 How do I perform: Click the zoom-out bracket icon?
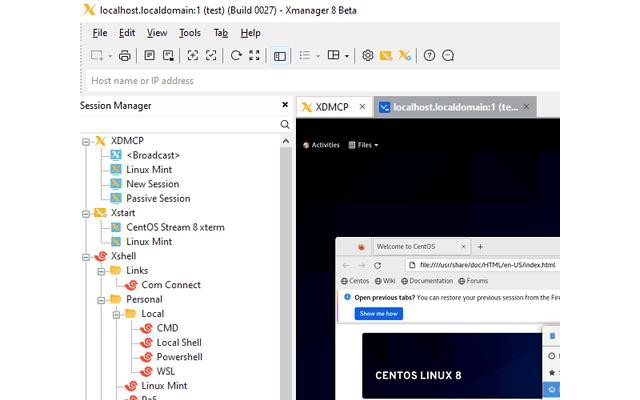(x=211, y=55)
